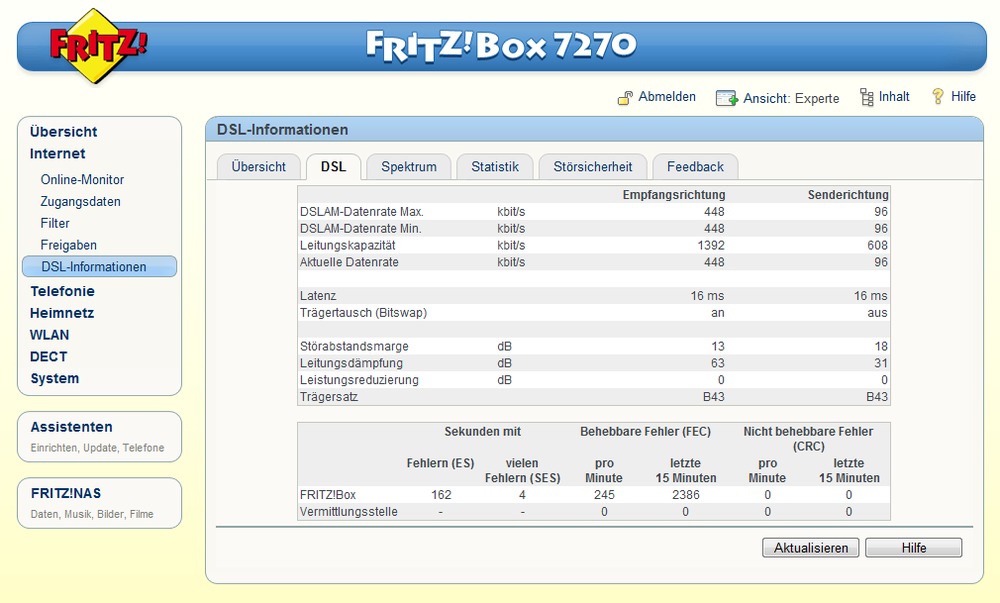This screenshot has width=1000, height=603.
Task: Click the Senderichtung column header
Action: tap(848, 194)
